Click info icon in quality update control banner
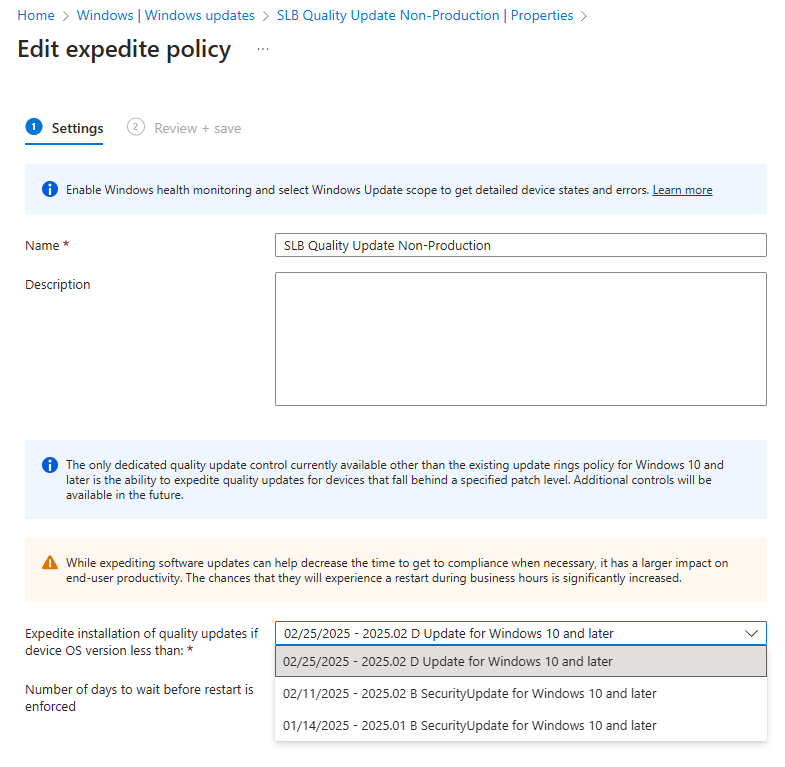Viewport: 785px width, 767px height. click(50, 465)
